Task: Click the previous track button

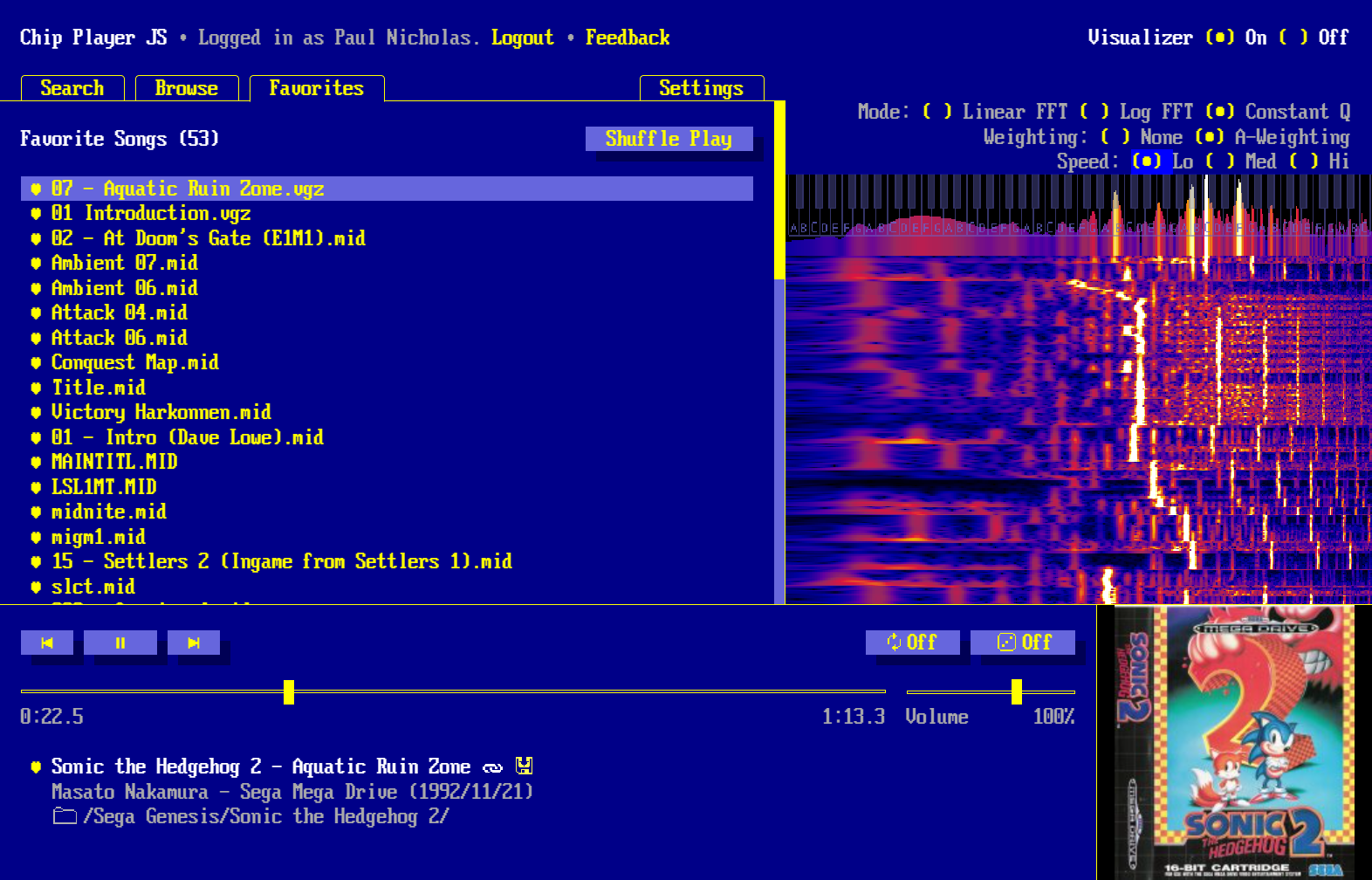Action: pyautogui.click(x=47, y=643)
